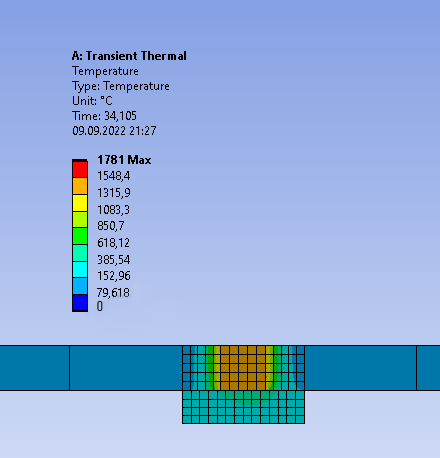Click the 1781 Max legend value

pyautogui.click(x=124, y=160)
